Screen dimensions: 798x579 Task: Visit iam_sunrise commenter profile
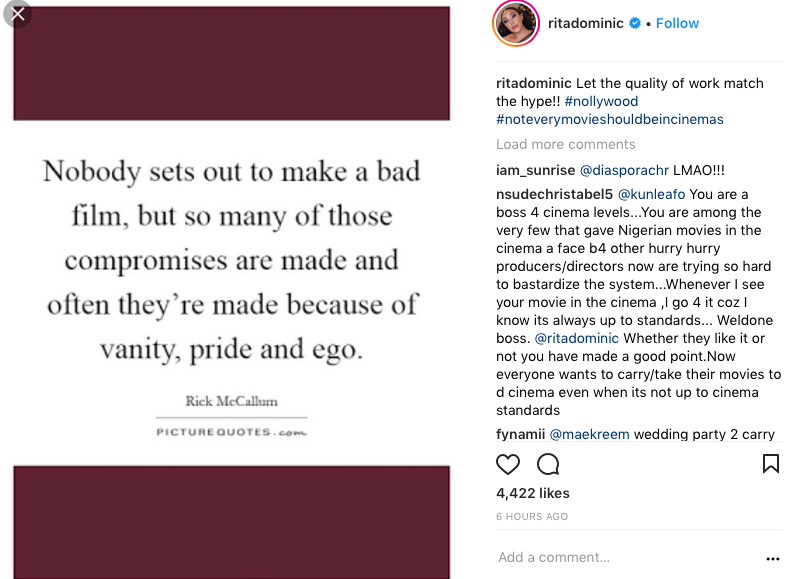[535, 170]
